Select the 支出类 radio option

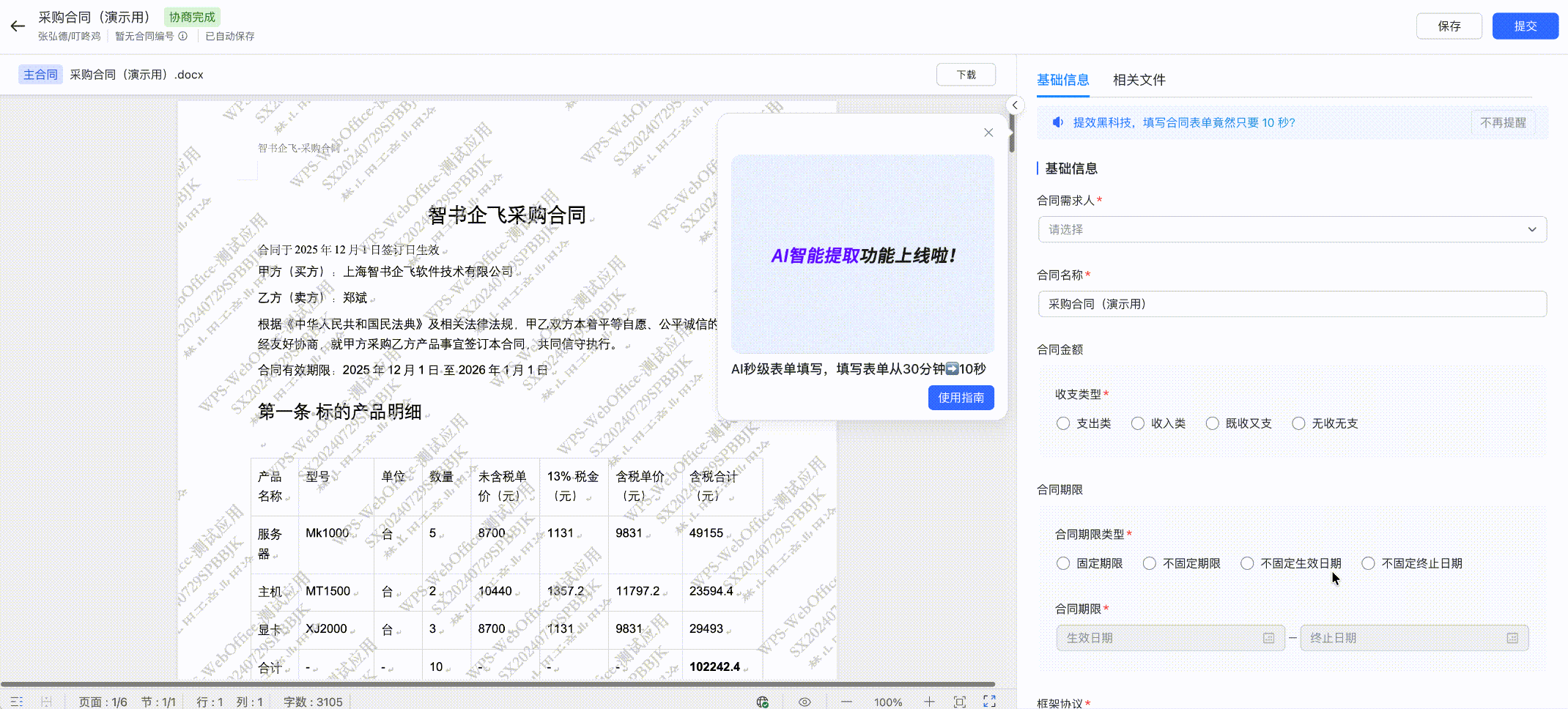[1063, 423]
